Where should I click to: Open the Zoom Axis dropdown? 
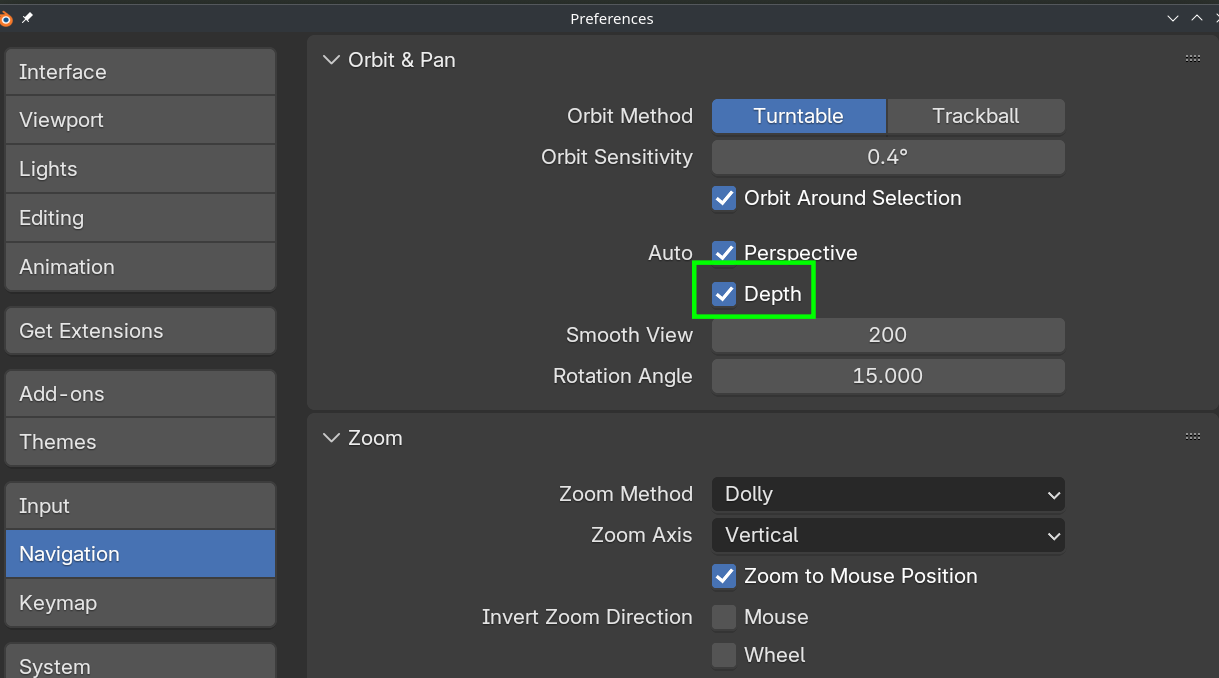pos(887,535)
